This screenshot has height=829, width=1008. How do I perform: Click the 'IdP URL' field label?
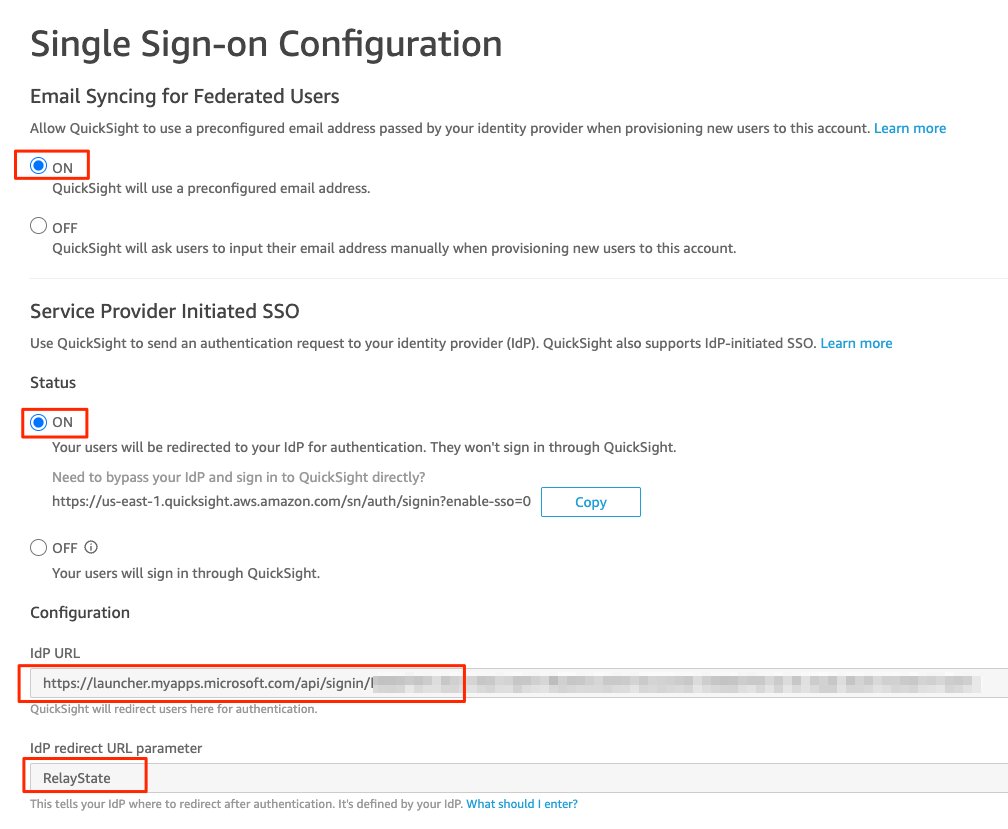coord(55,653)
